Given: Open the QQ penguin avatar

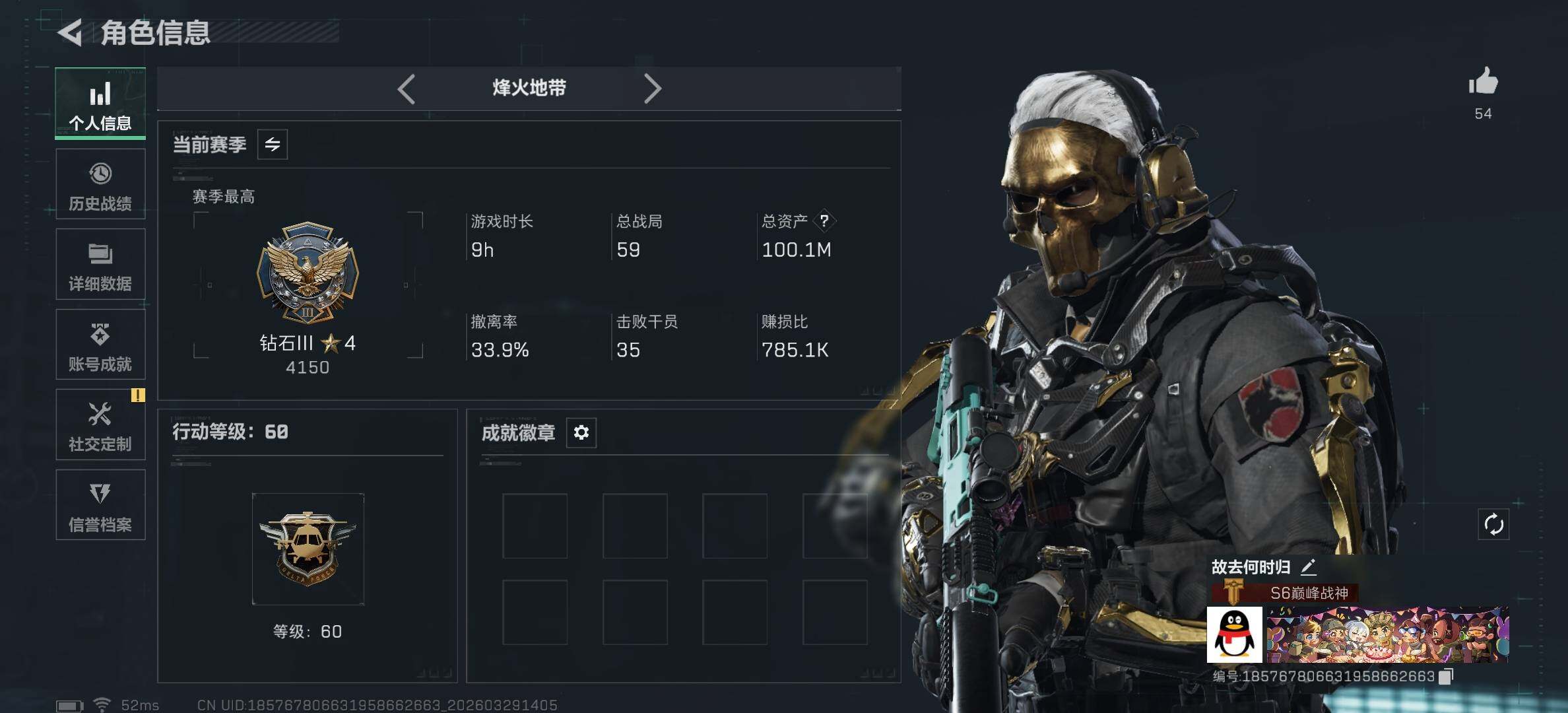Looking at the screenshot, I should [x=1234, y=634].
